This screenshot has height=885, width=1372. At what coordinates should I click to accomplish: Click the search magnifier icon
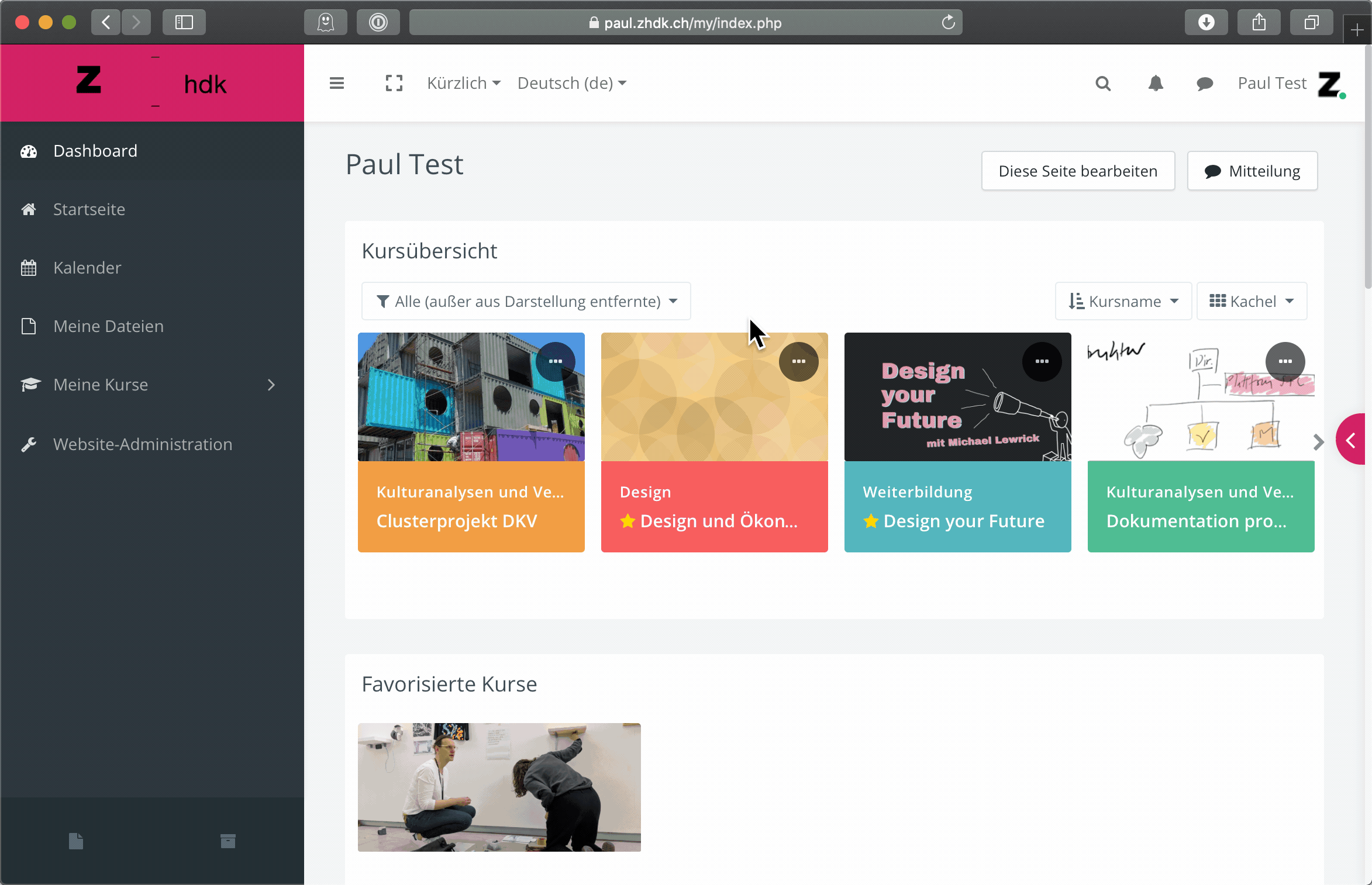[1103, 84]
